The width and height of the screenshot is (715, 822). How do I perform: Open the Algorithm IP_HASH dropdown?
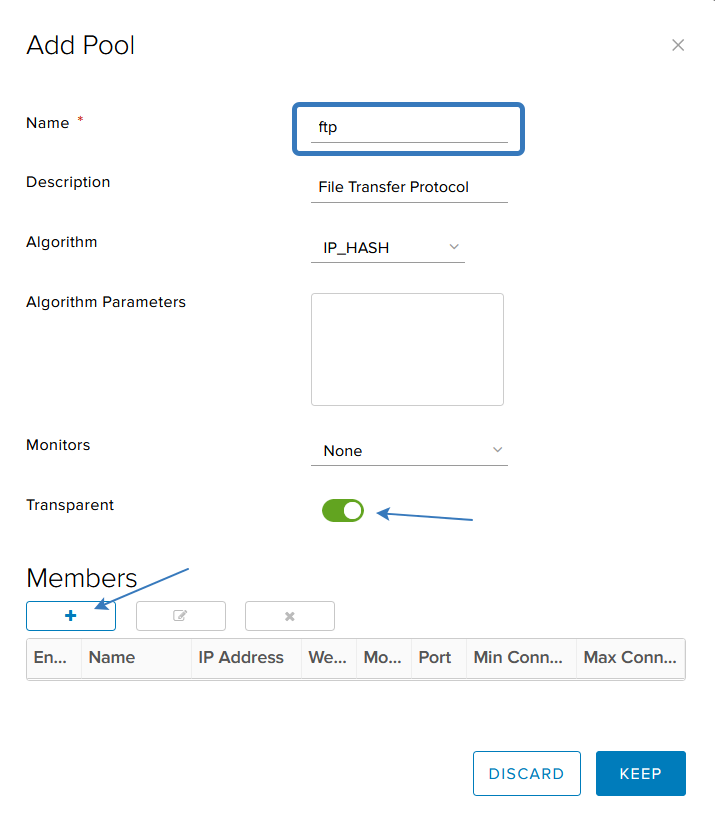(388, 247)
